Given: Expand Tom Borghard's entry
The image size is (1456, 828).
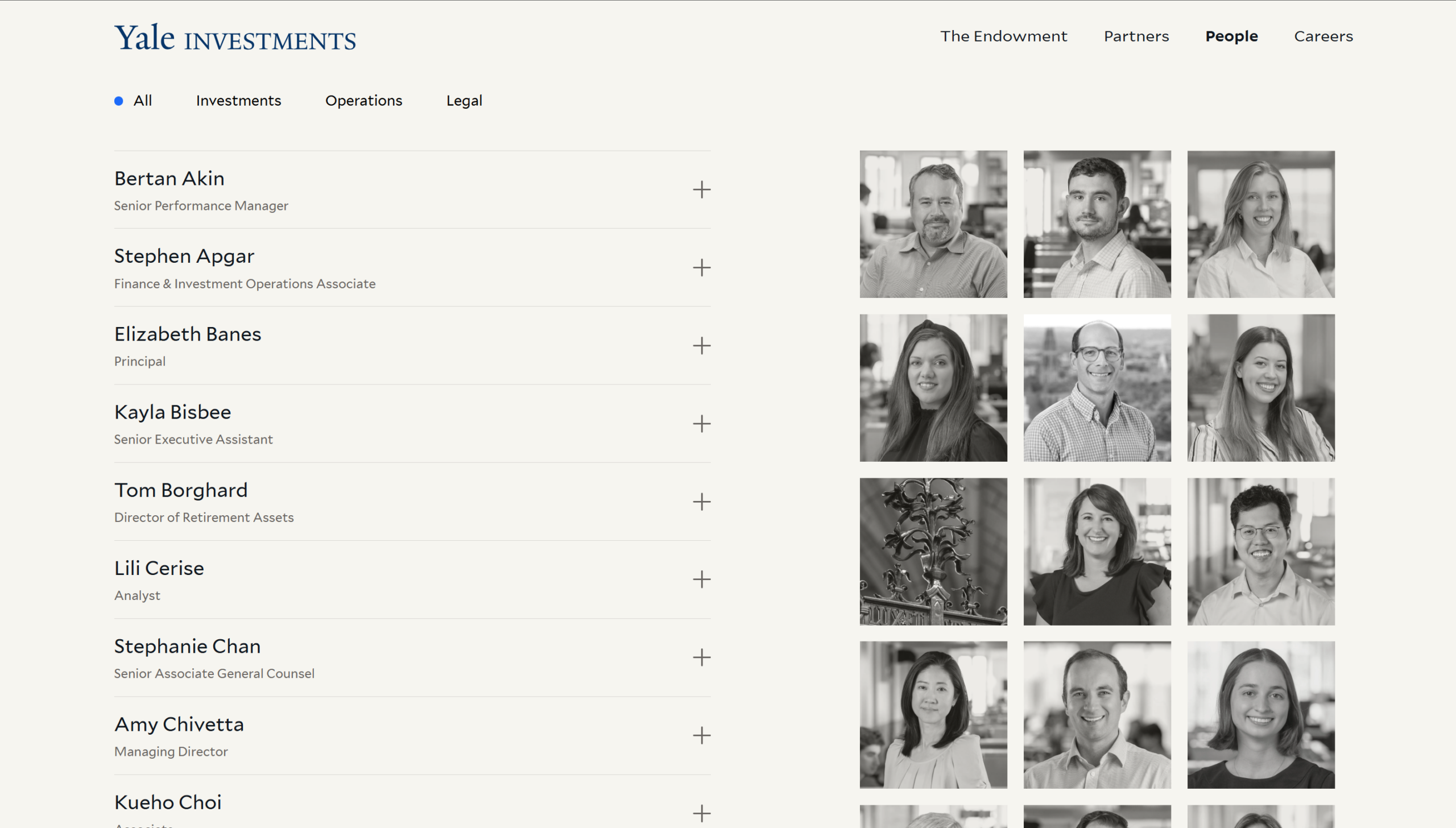Looking at the screenshot, I should coord(701,502).
